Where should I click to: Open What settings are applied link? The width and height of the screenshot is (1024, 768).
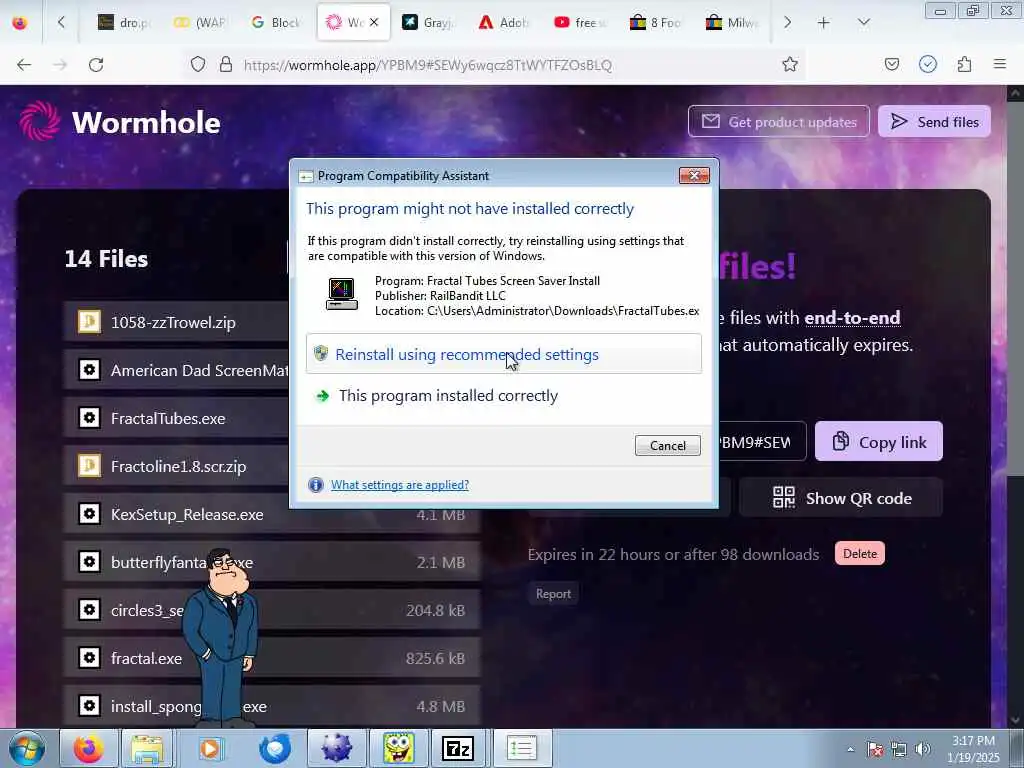point(400,485)
